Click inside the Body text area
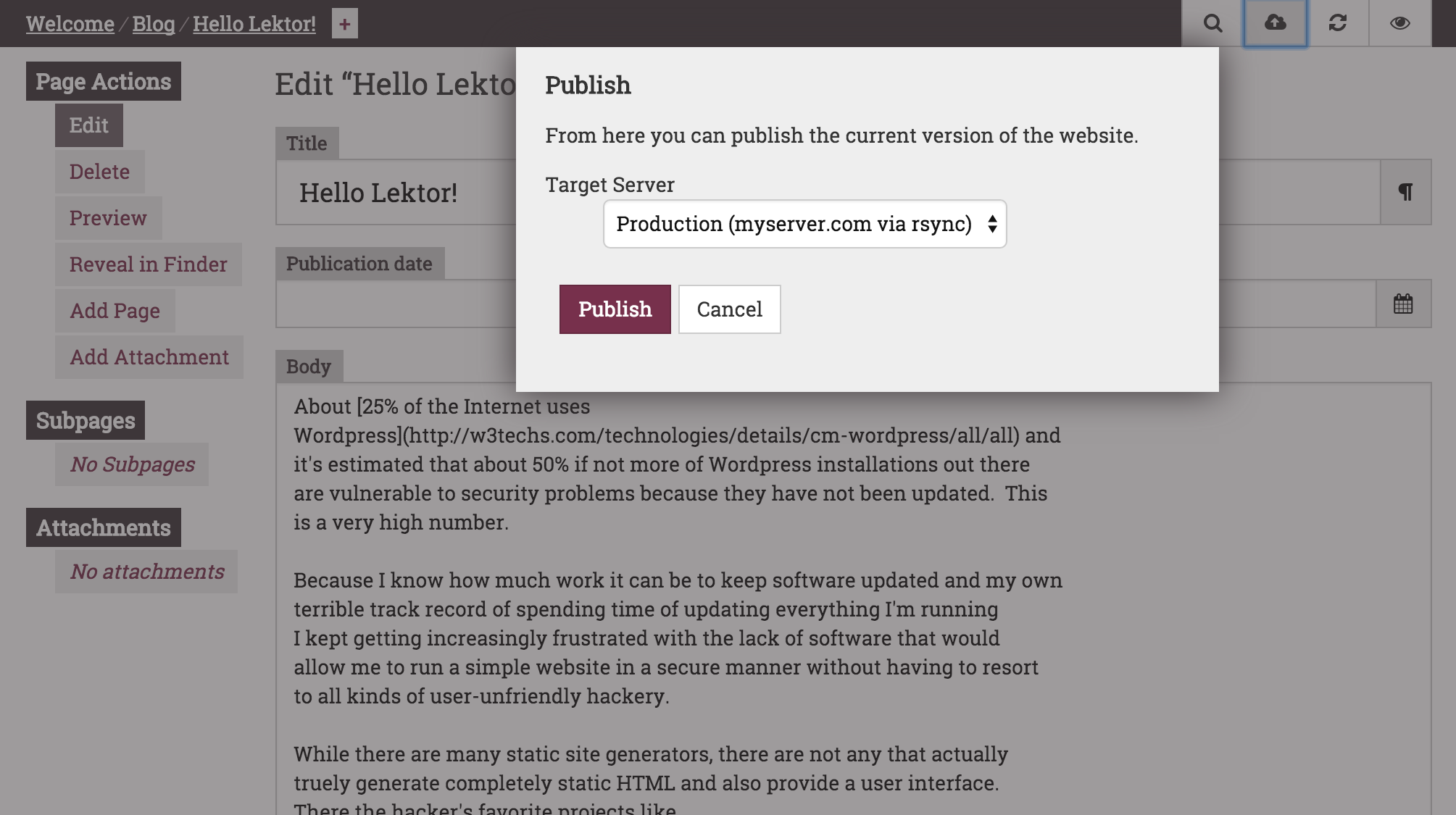Image resolution: width=1456 pixels, height=815 pixels. 853,599
